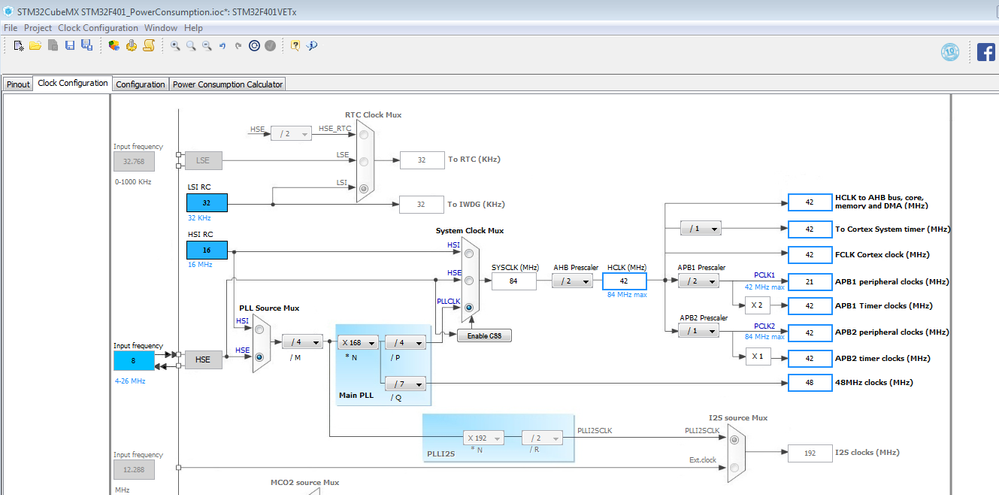Open the Window menu
Viewport: 999px width, 495px height.
click(x=161, y=28)
